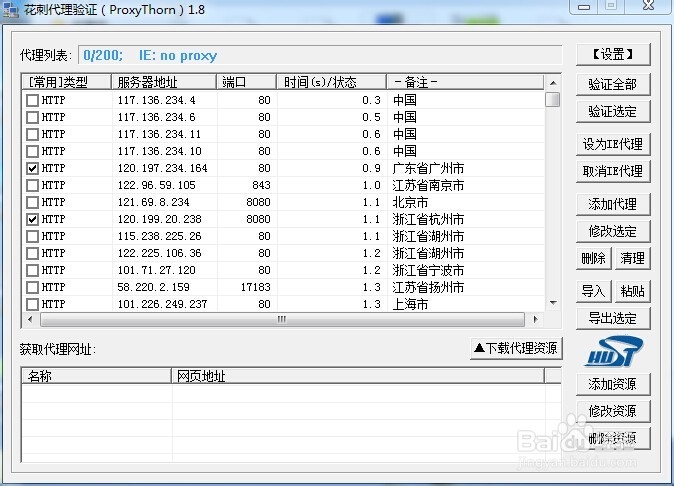674x486 pixels.
Task: Check the box for 117.136.234.11
Action: click(32, 134)
